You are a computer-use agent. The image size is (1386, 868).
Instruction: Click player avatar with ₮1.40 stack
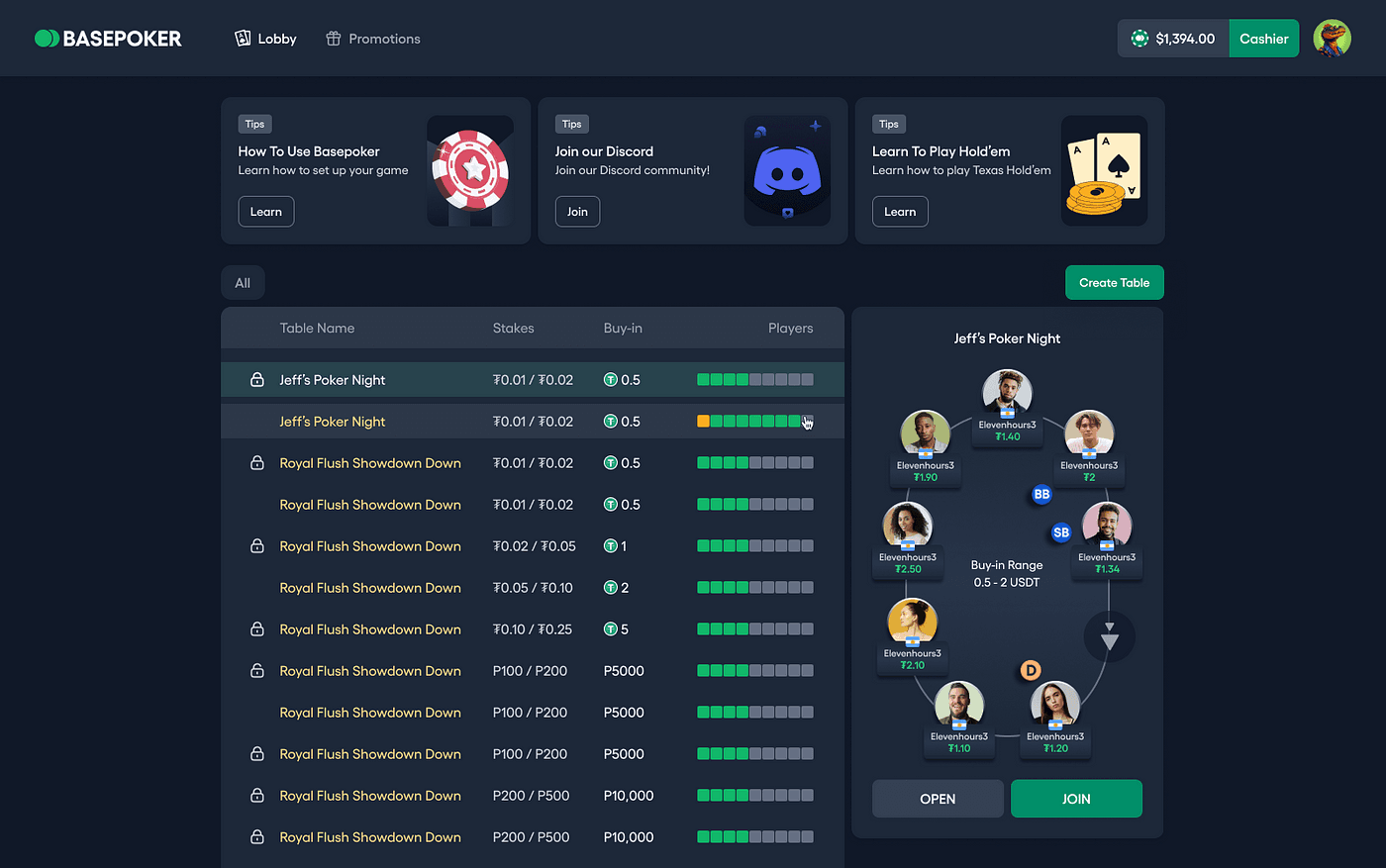click(x=1007, y=393)
